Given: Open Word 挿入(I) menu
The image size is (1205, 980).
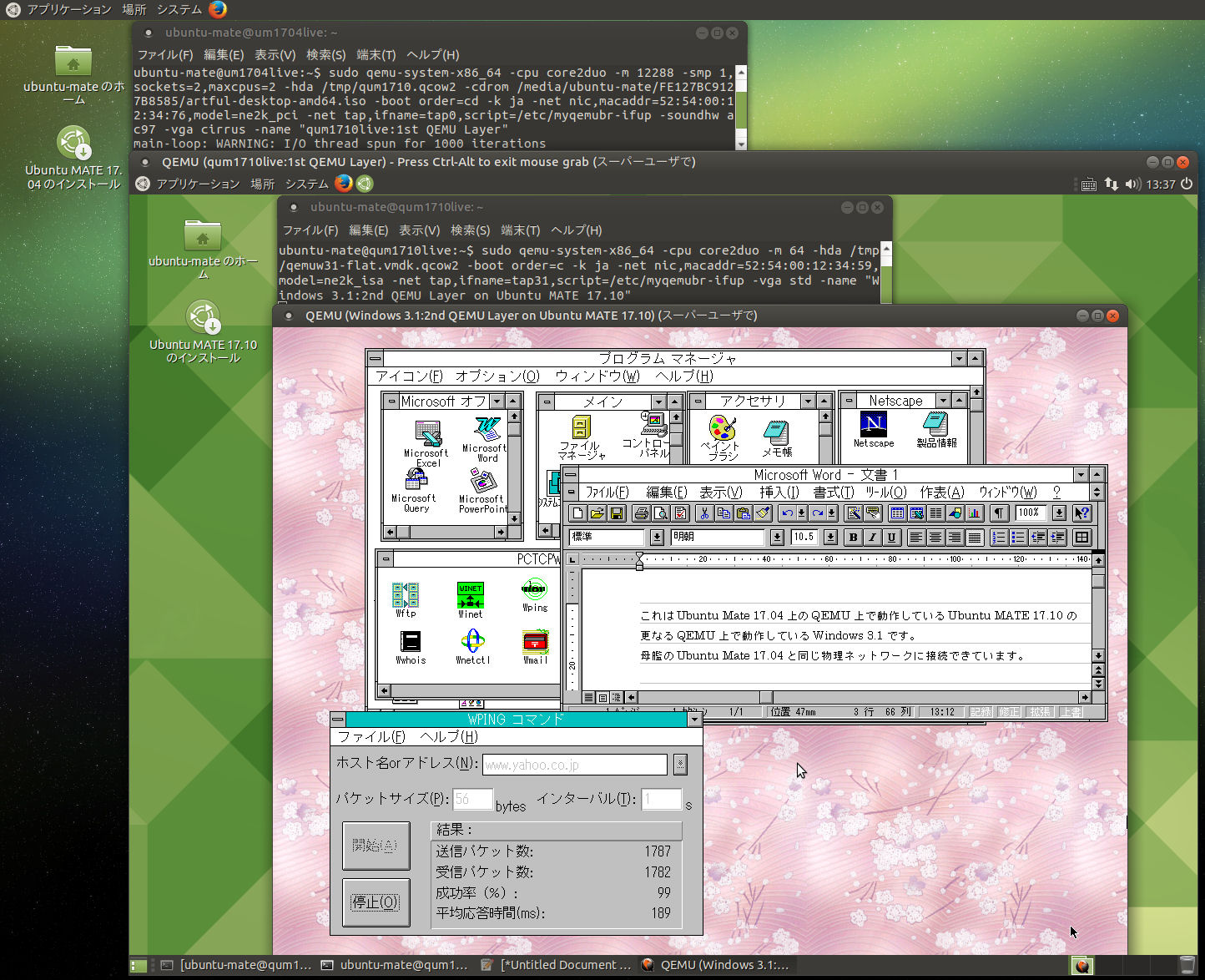Looking at the screenshot, I should 779,492.
